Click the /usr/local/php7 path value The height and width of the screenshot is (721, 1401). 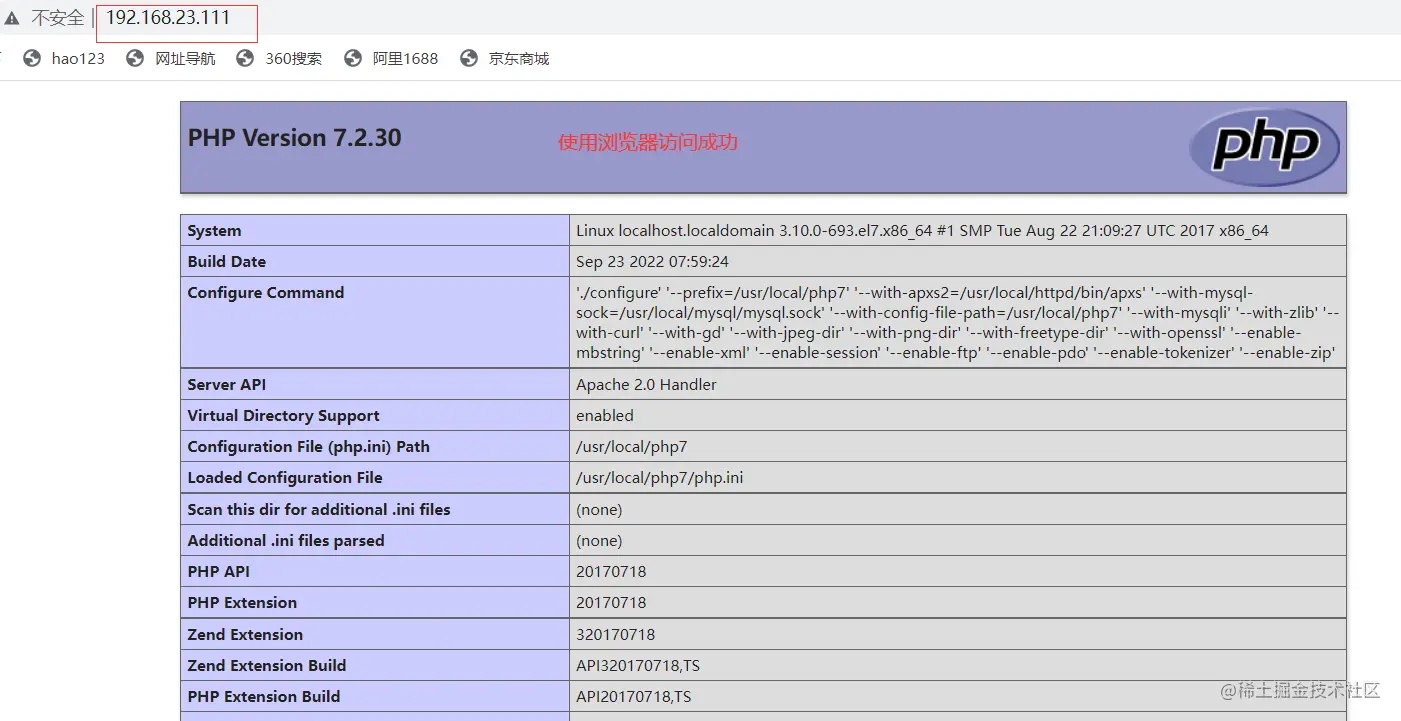point(632,446)
